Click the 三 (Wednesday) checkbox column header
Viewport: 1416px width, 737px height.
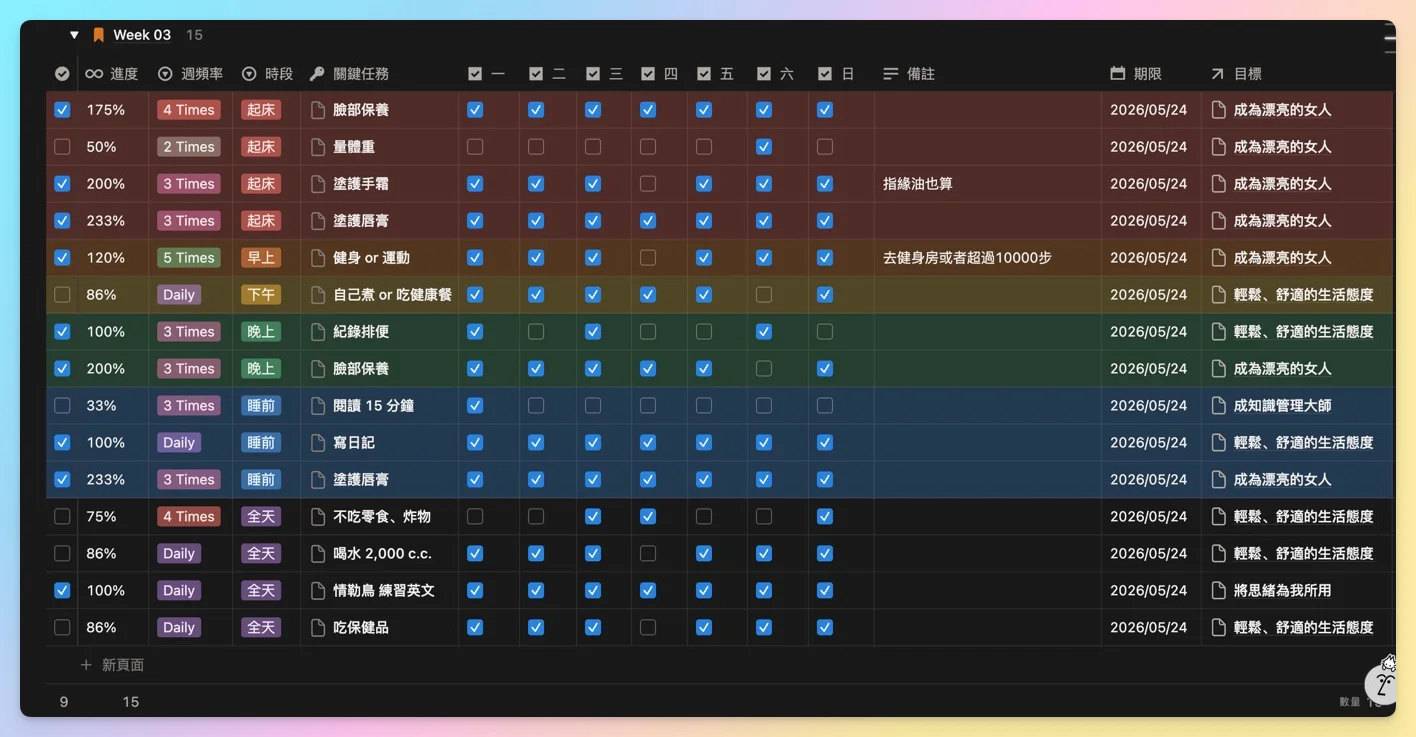[x=604, y=74]
